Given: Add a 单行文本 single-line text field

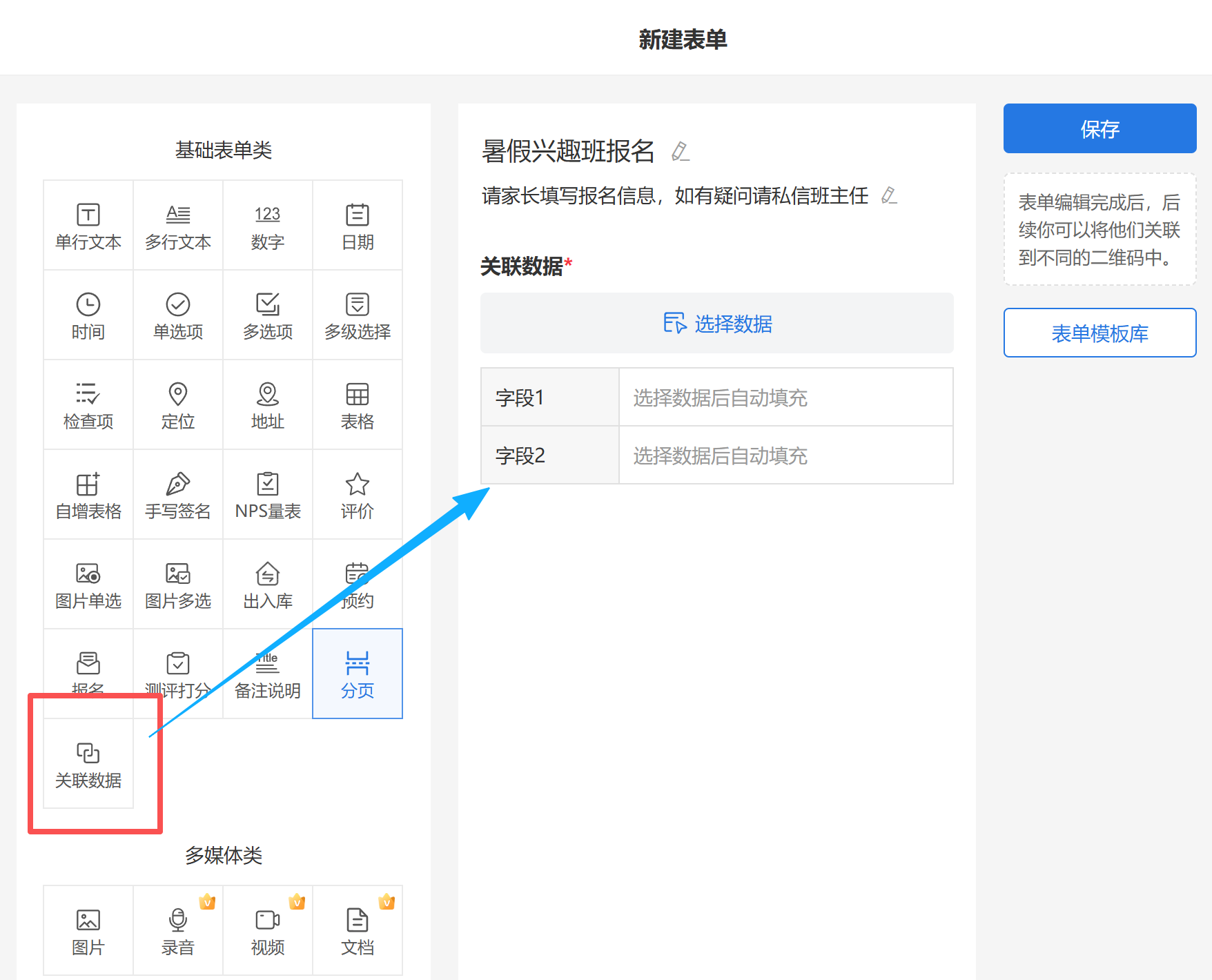Looking at the screenshot, I should point(88,226).
